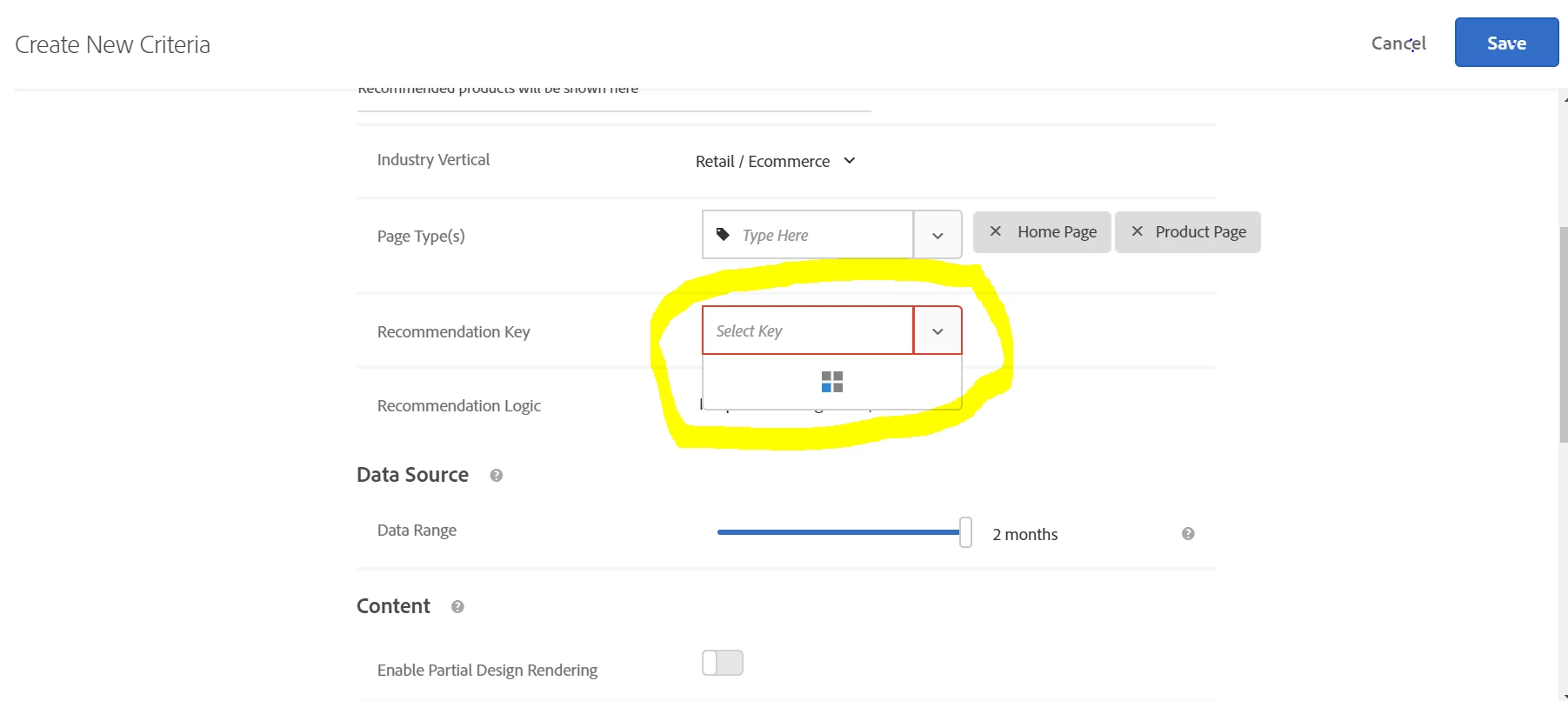Click the Data Source heading
The image size is (1568, 701).
412,475
